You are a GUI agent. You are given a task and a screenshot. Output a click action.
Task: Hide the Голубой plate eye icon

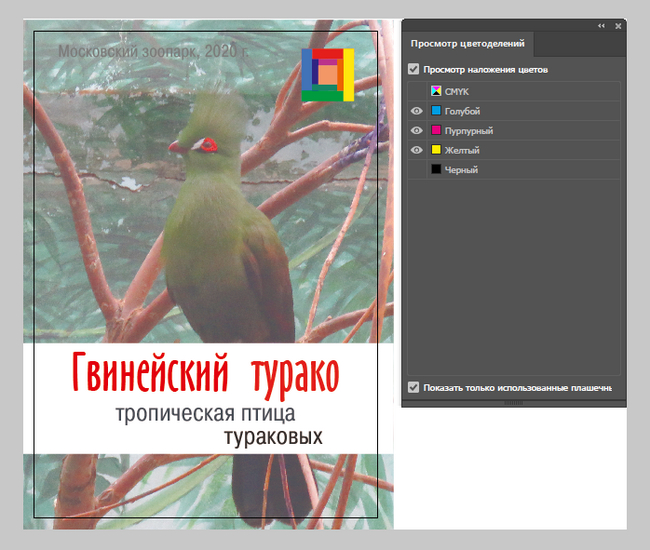click(x=417, y=111)
